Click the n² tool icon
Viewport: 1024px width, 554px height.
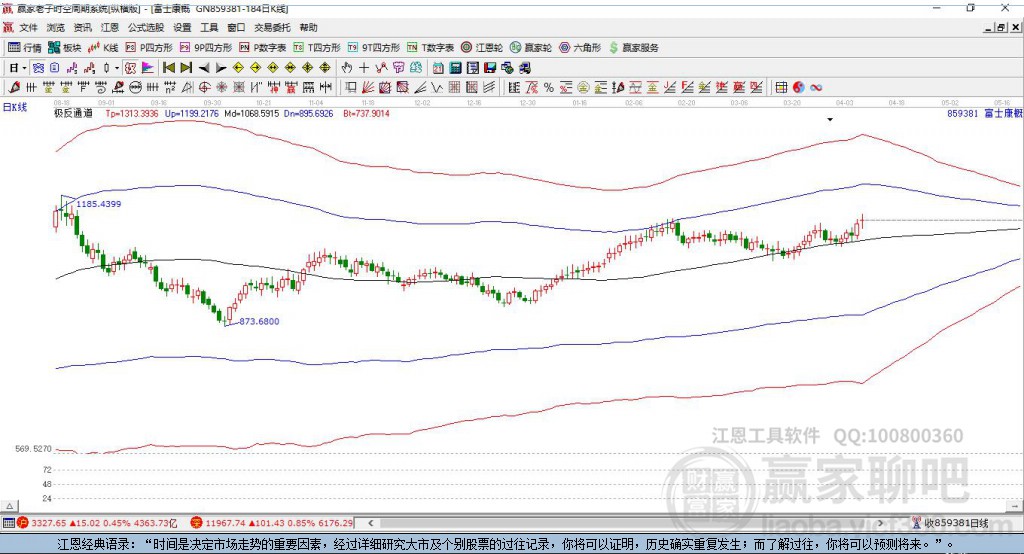(x=170, y=88)
